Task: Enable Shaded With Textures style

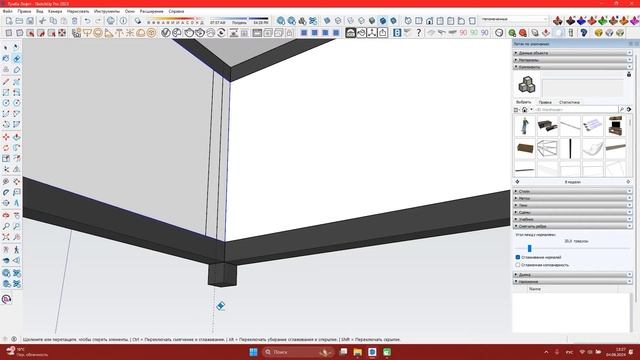Action: (x=383, y=21)
